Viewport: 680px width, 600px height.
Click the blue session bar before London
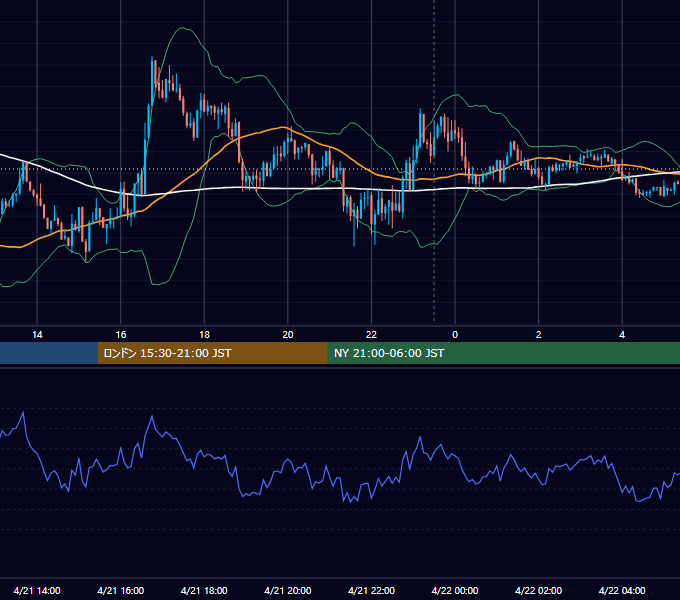[49, 353]
